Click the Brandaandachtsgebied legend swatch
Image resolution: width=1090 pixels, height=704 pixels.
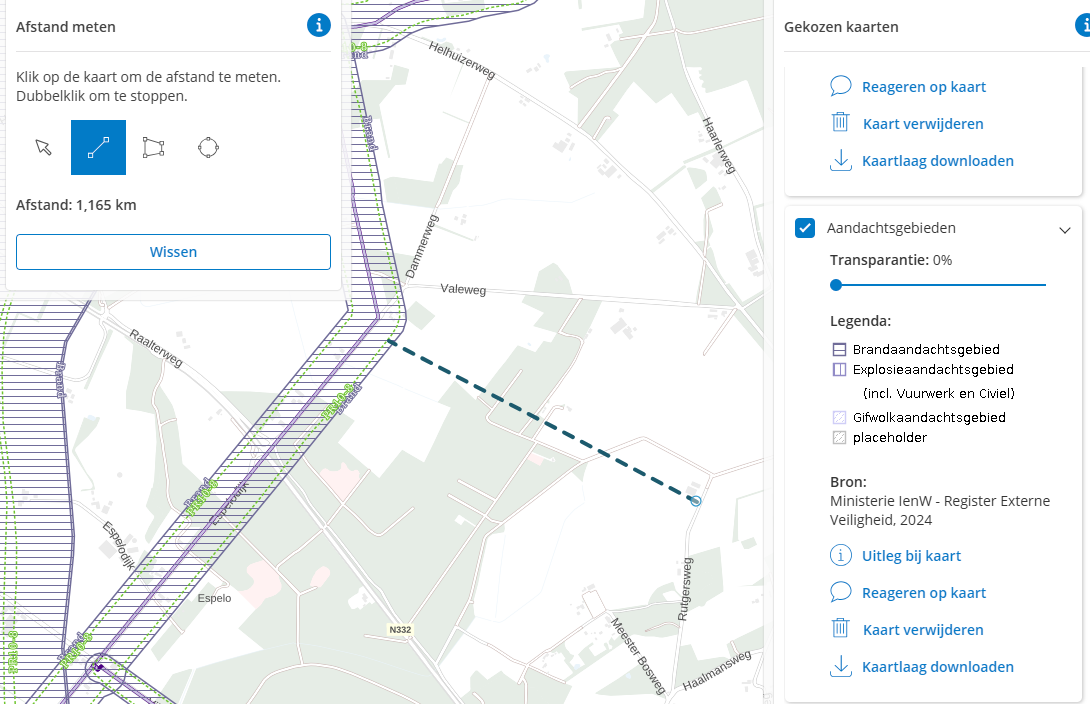839,350
